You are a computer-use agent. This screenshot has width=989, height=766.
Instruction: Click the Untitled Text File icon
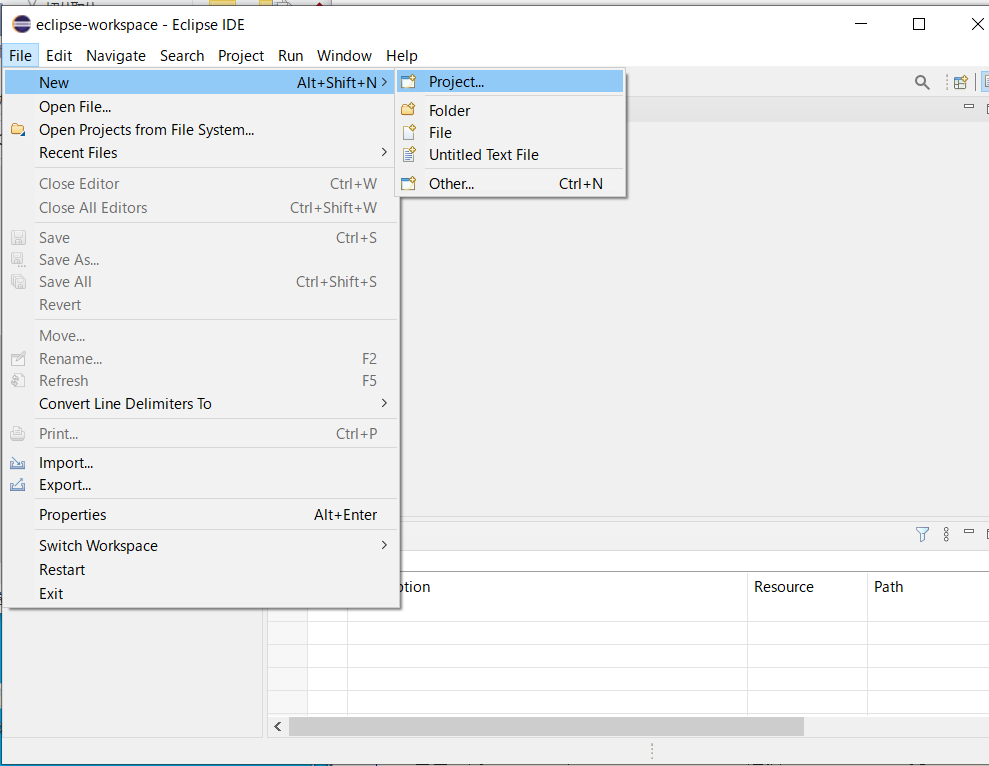pyautogui.click(x=409, y=154)
